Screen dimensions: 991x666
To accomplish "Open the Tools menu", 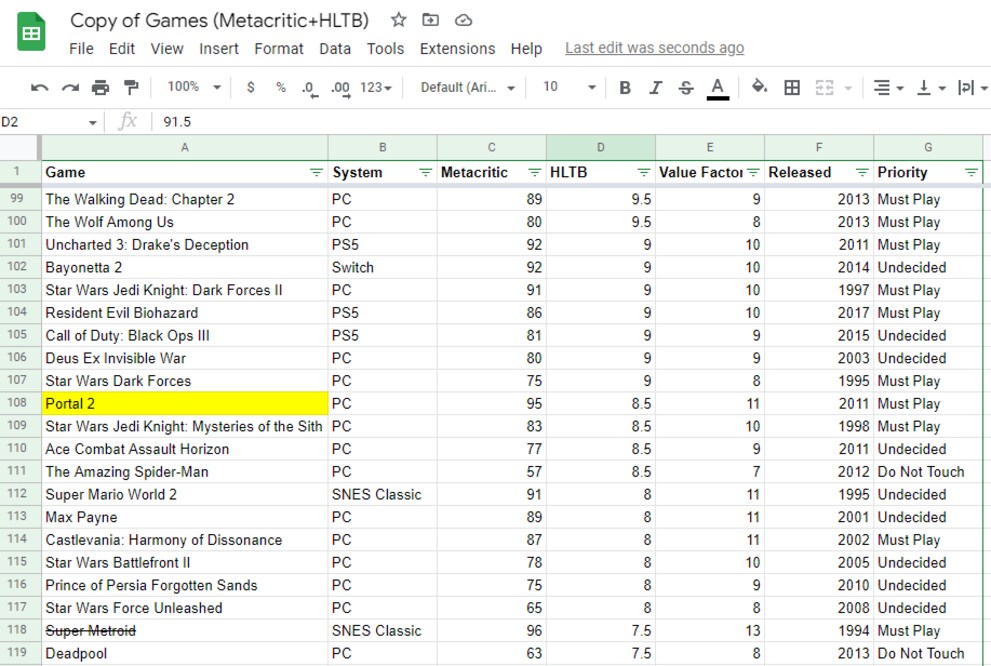I will click(x=386, y=49).
